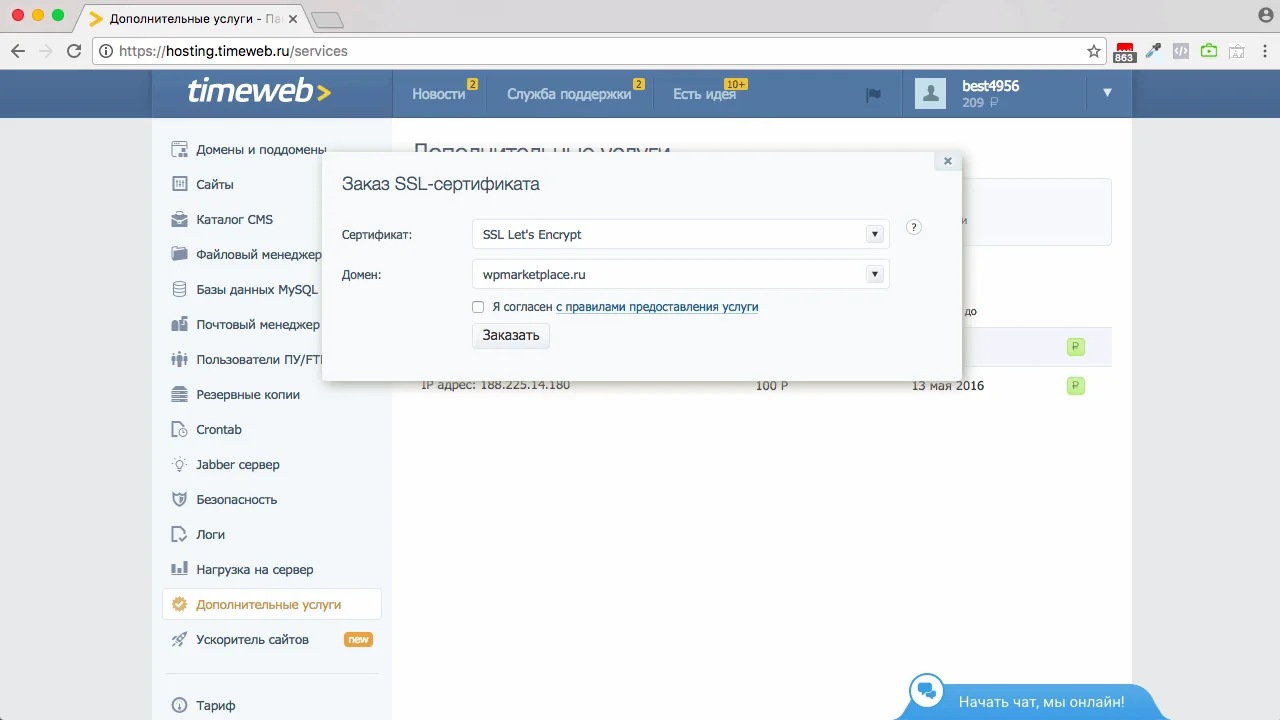Open Служба поддержки in header

569,94
